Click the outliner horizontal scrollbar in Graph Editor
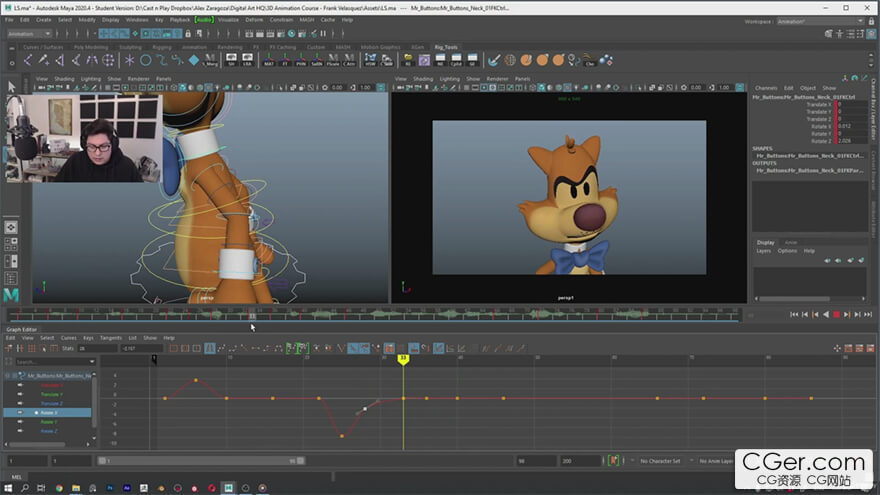Screen dimensions: 880x495 37,444
